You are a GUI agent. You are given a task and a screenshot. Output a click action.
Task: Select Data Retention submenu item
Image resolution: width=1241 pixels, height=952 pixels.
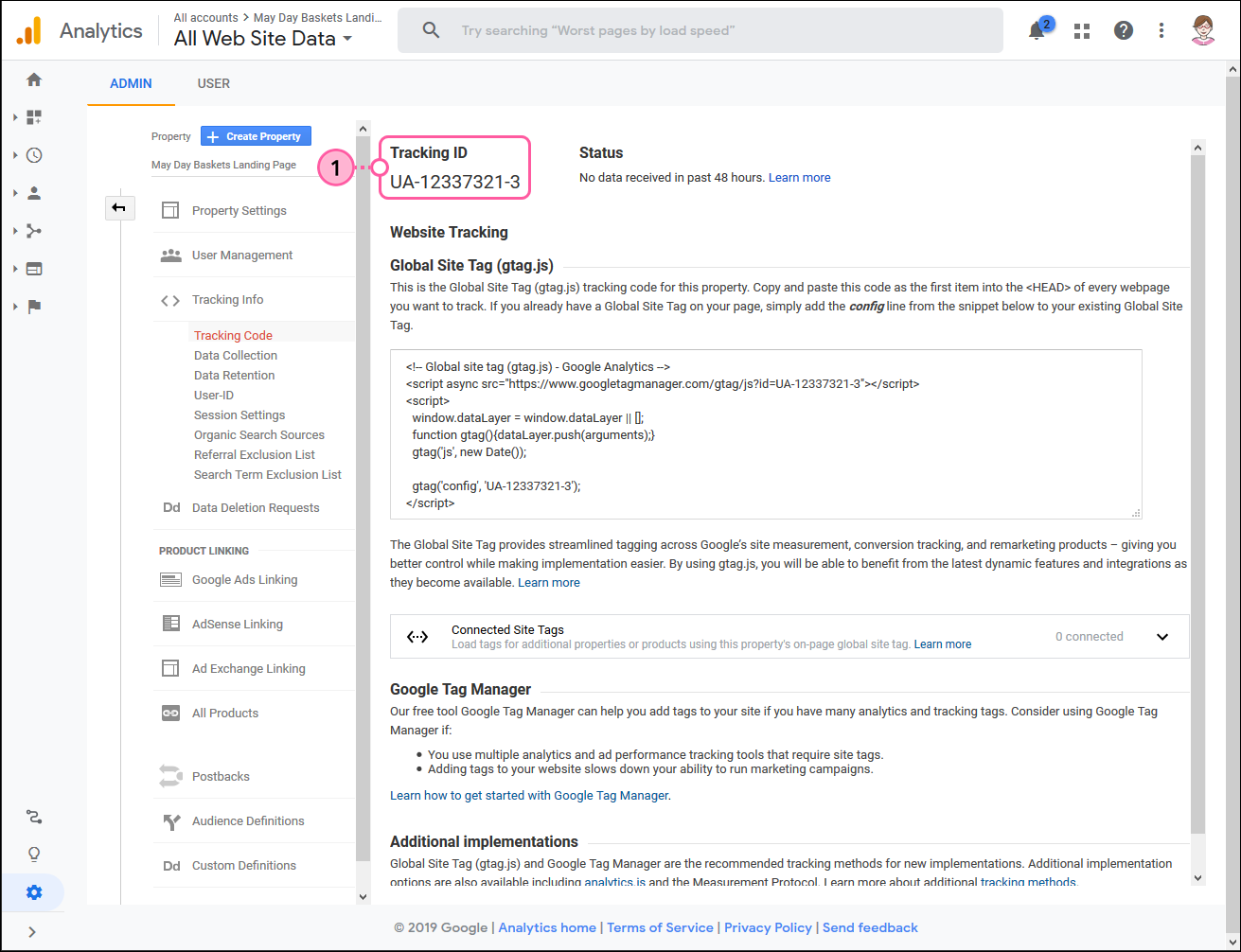tap(235, 375)
